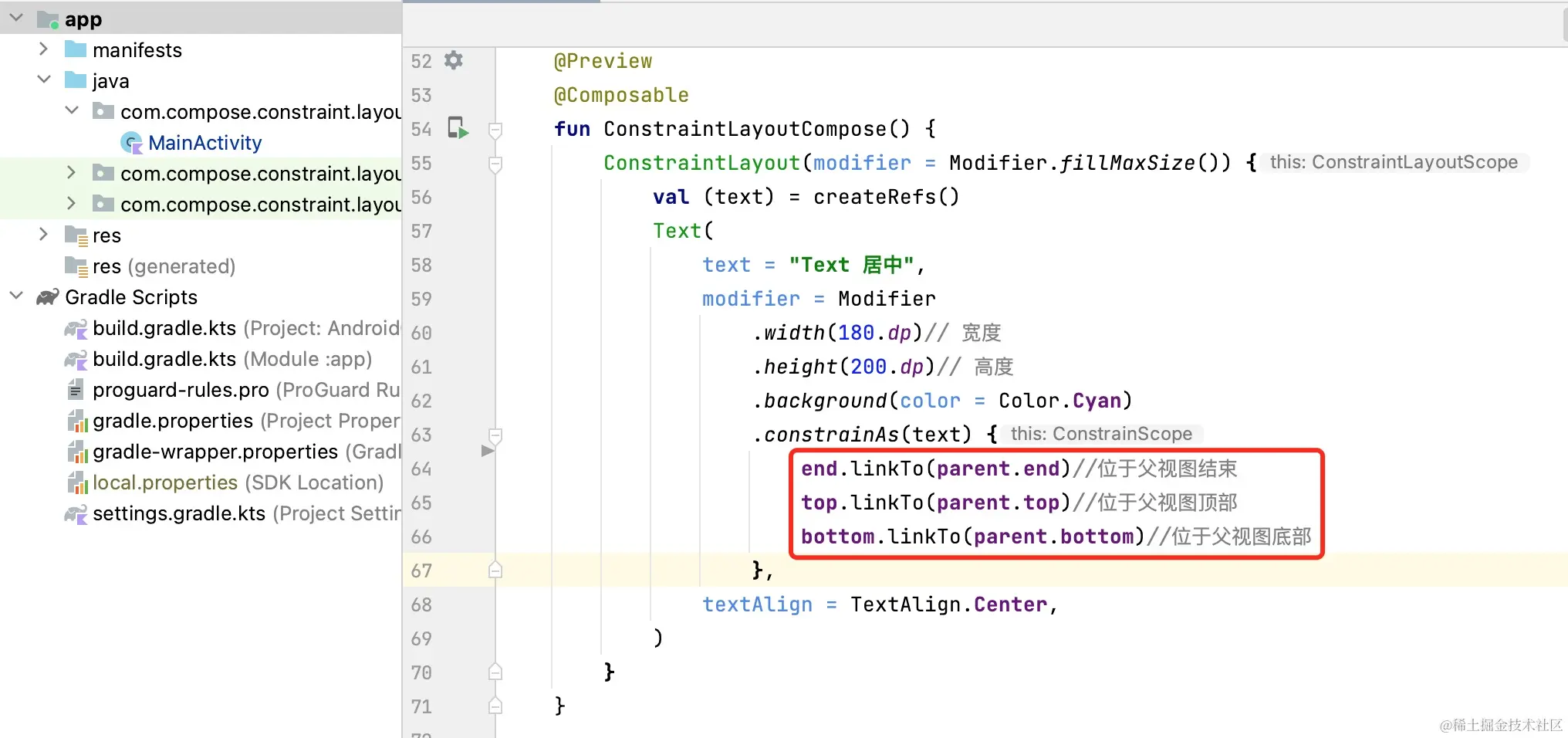Click the Color.Cyan value
1568x738 pixels.
click(1059, 401)
